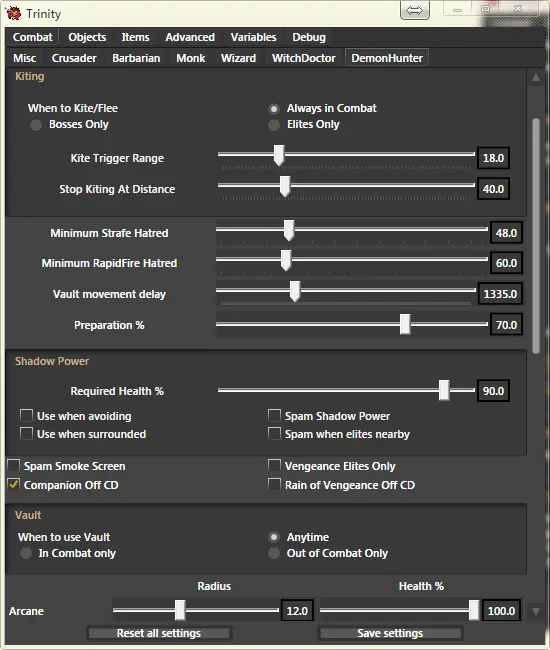Enable Spam Smoke Screen checkbox

coord(14,465)
